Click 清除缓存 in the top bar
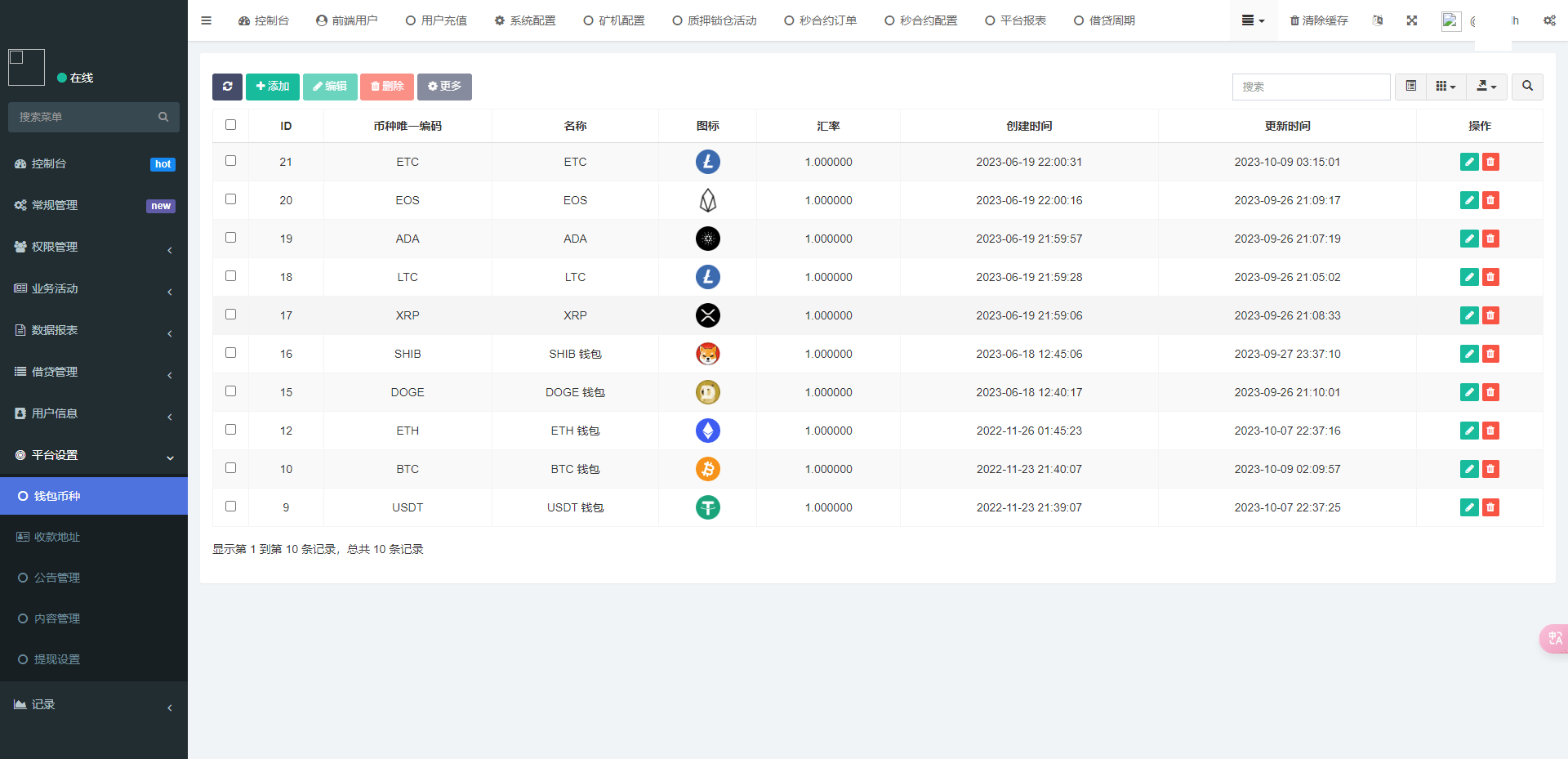 pyautogui.click(x=1318, y=20)
